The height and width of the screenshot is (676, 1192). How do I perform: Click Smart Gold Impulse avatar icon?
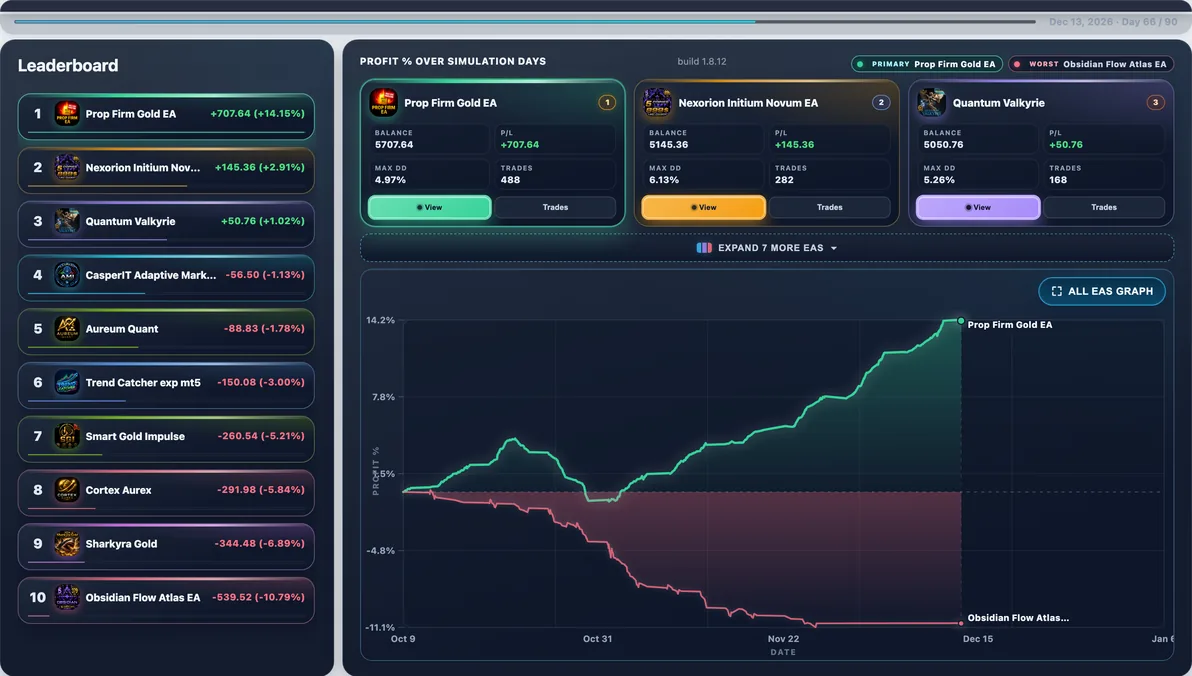click(x=67, y=436)
